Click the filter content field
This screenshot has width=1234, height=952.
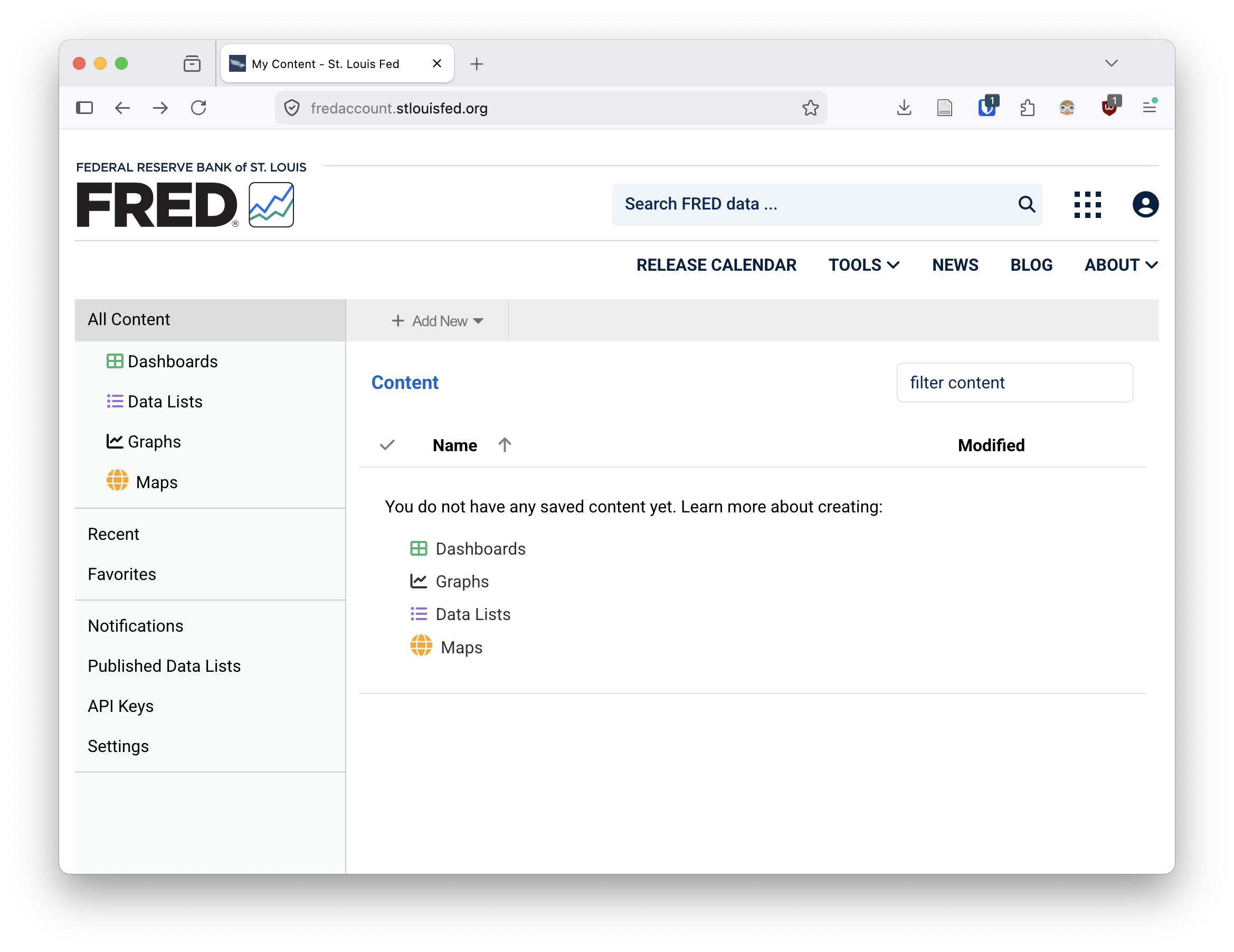coord(1015,383)
